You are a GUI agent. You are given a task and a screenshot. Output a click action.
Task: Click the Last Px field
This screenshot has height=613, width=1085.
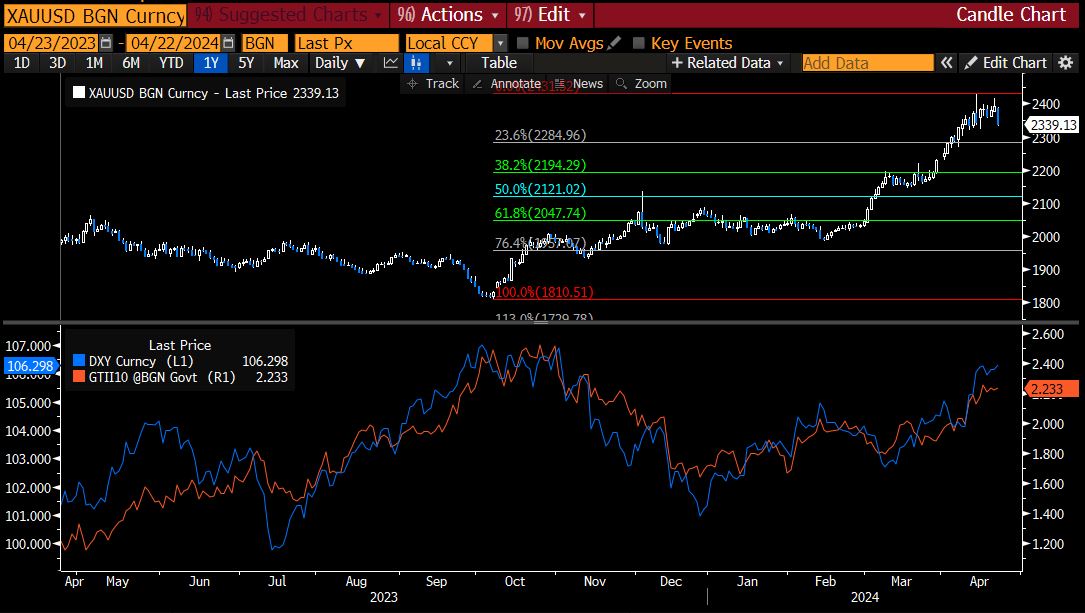tap(347, 43)
